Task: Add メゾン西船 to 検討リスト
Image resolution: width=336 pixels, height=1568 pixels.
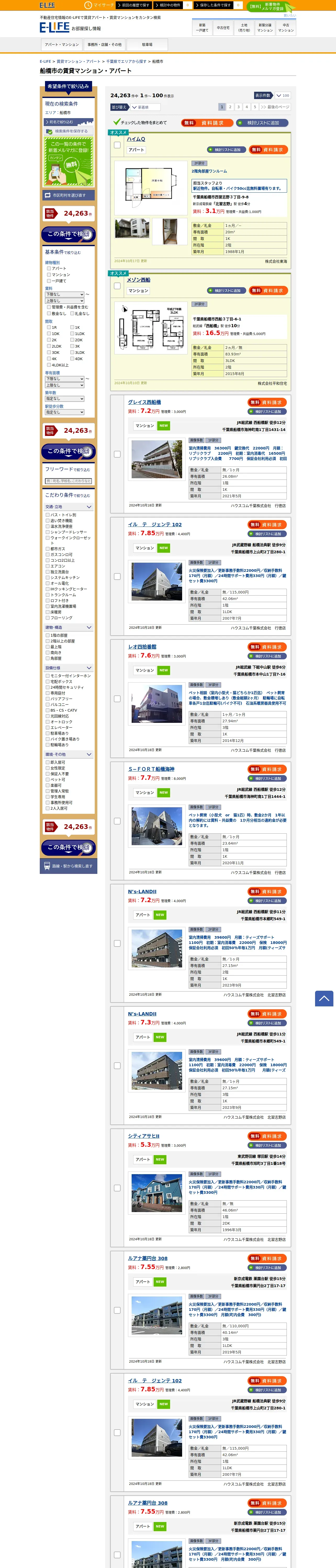Action: tap(226, 290)
